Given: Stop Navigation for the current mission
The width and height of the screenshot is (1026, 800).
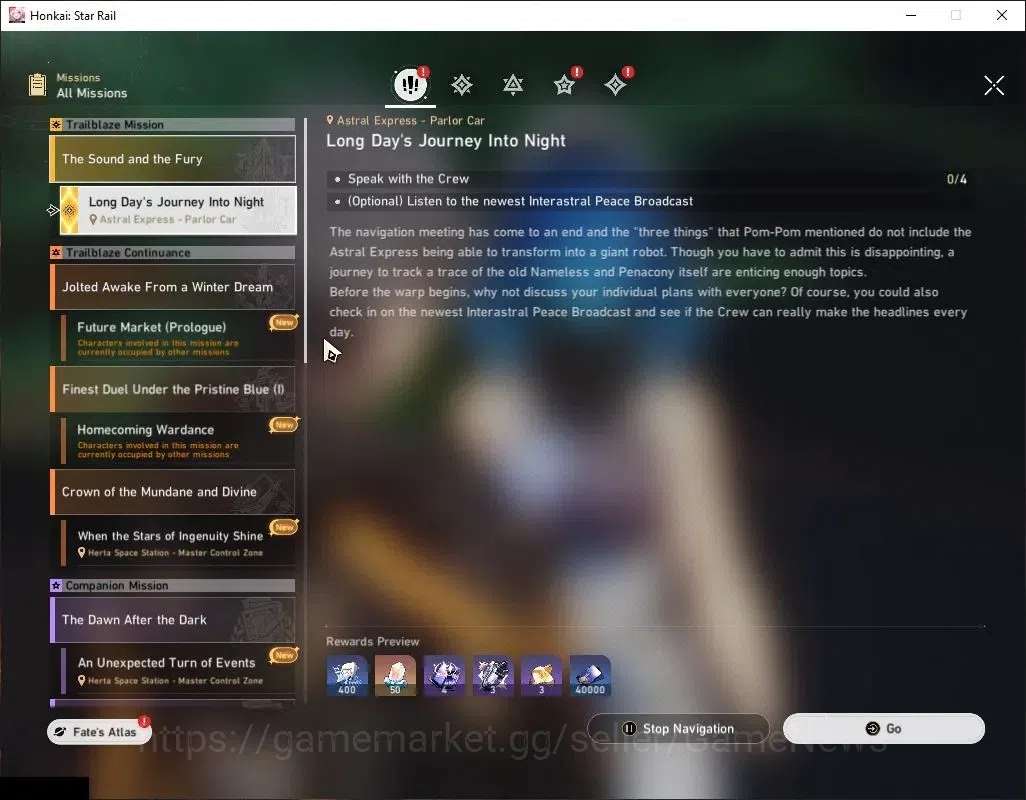Looking at the screenshot, I should pos(679,729).
